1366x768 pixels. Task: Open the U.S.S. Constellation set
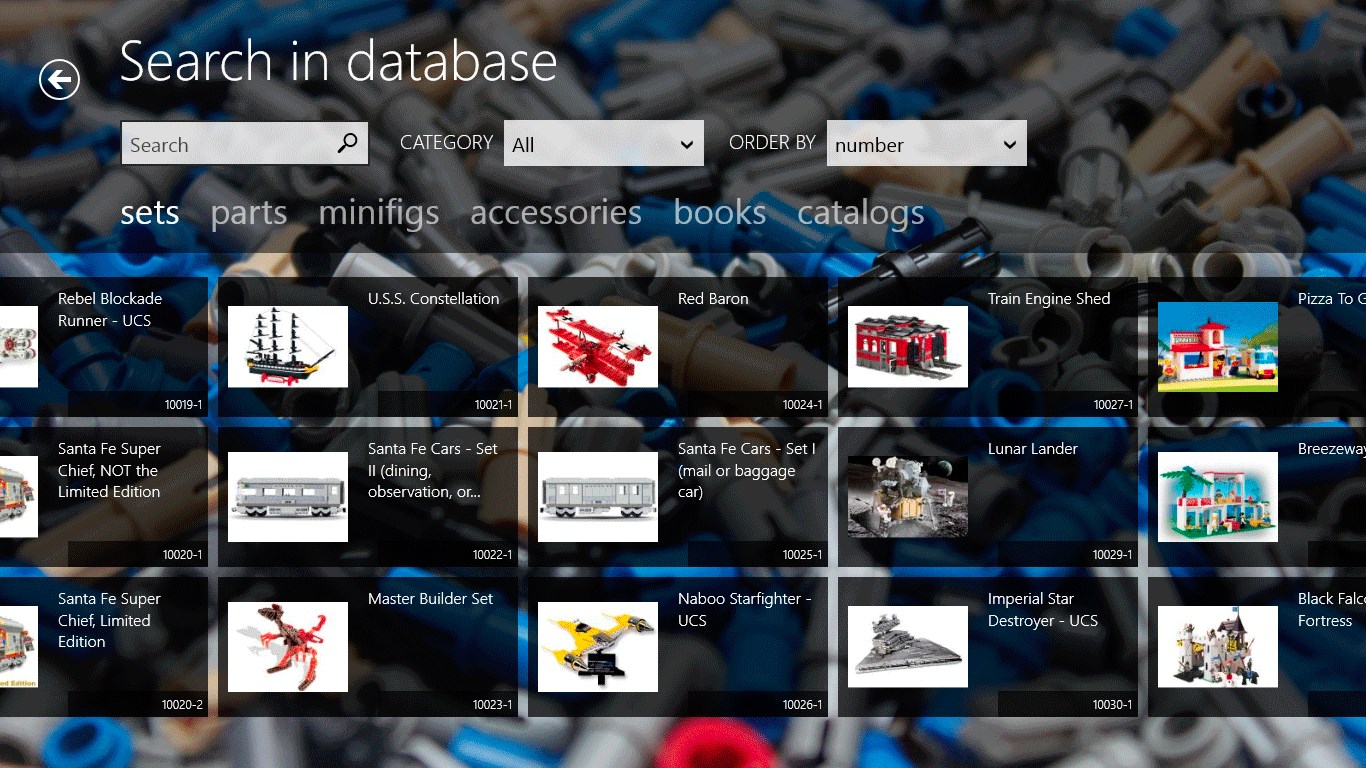point(368,347)
